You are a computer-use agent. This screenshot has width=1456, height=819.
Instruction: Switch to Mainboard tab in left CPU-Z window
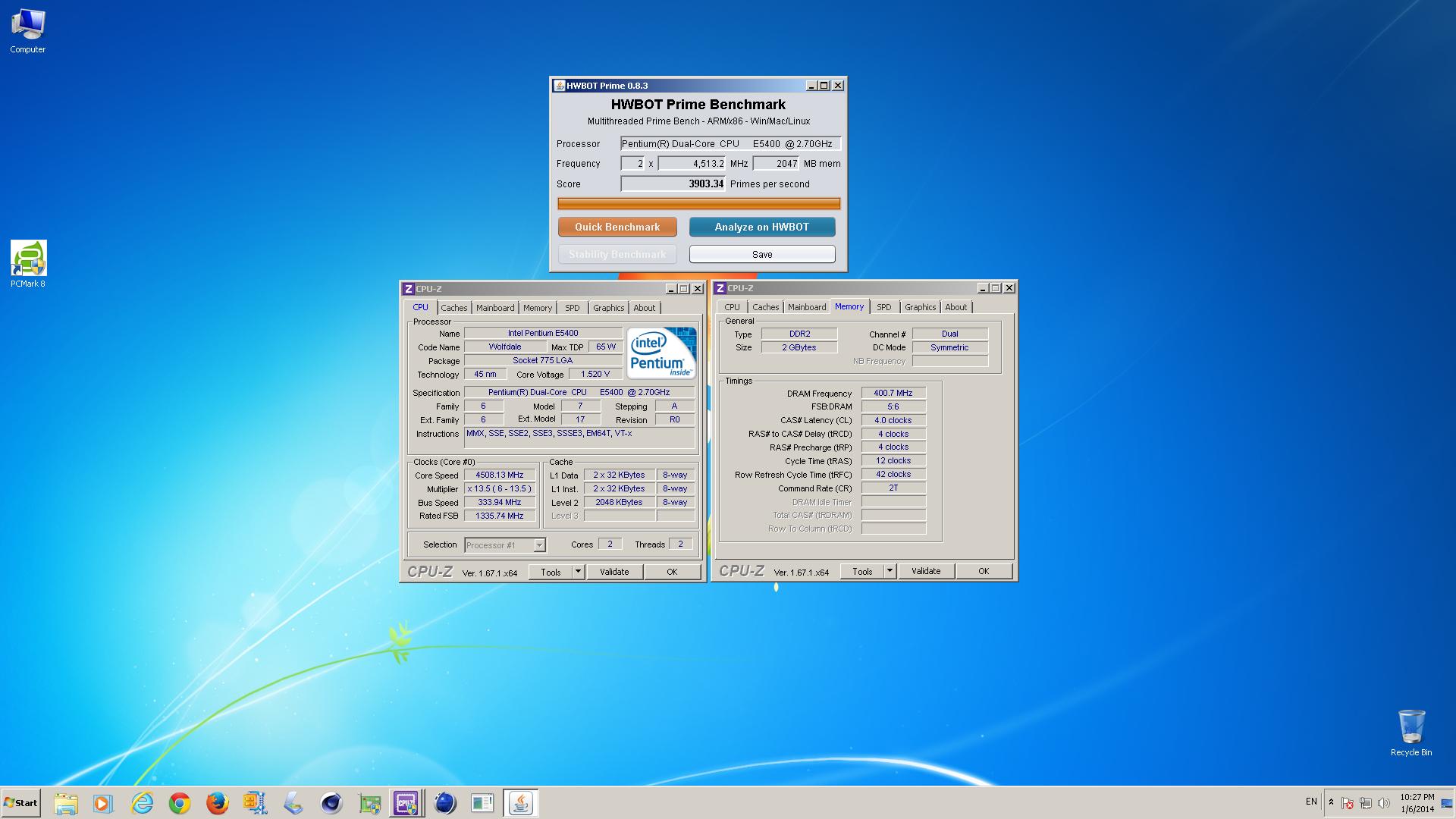pyautogui.click(x=495, y=308)
